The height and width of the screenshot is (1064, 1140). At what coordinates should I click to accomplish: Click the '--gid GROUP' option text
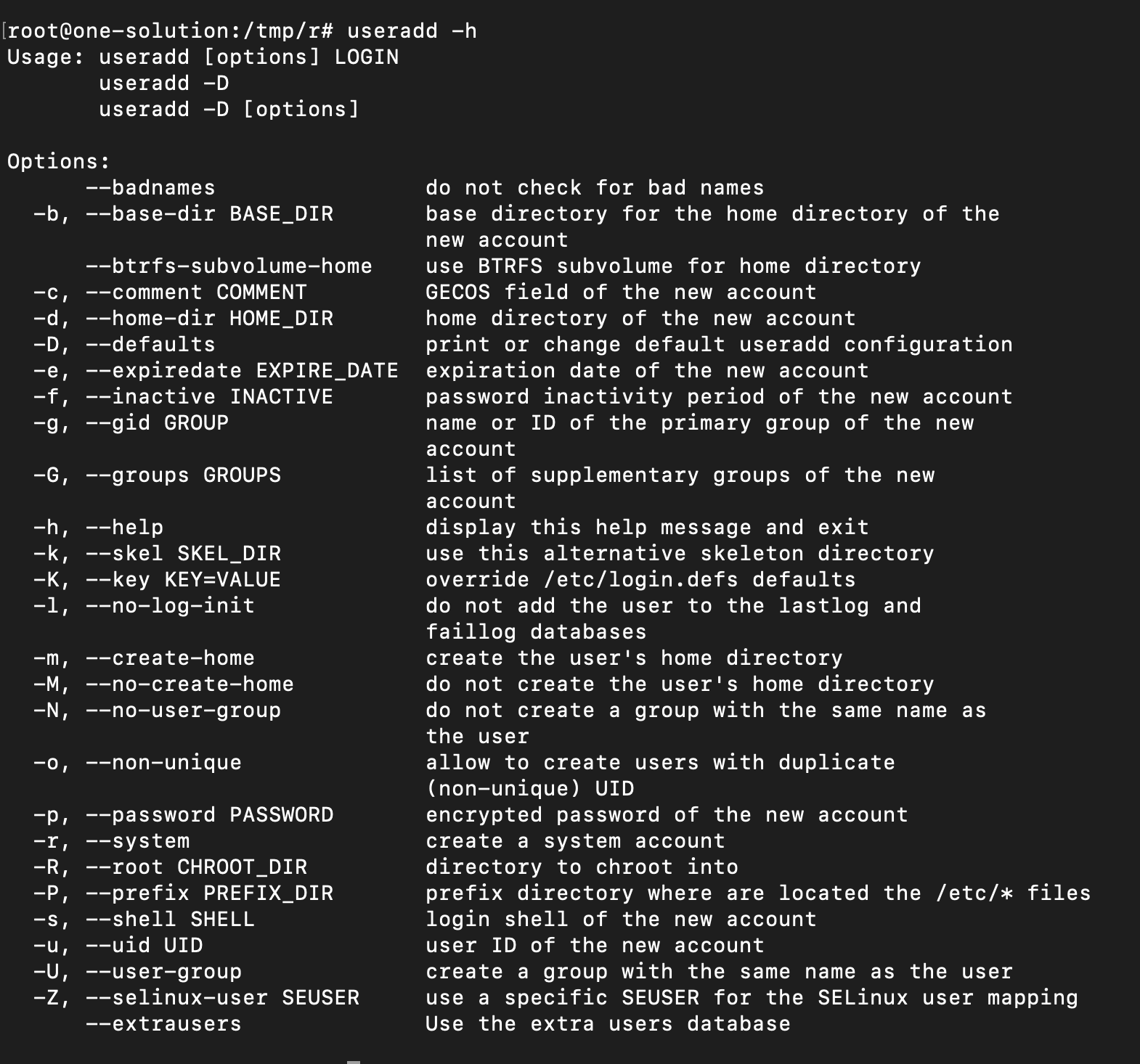tap(157, 422)
